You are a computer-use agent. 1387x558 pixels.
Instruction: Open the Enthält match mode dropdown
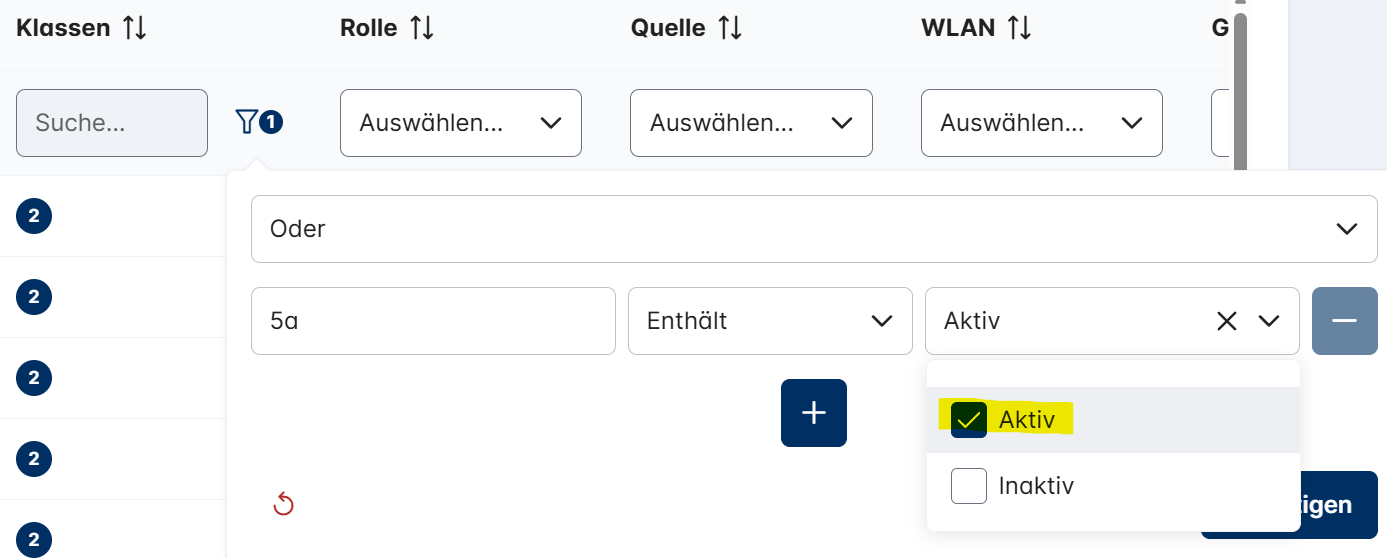769,321
